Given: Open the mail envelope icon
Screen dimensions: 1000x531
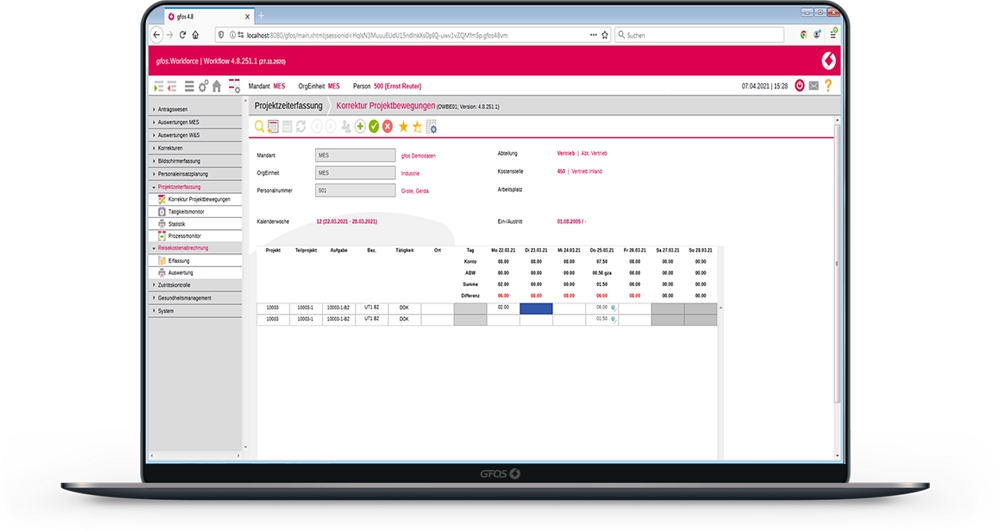Looking at the screenshot, I should coord(814,85).
